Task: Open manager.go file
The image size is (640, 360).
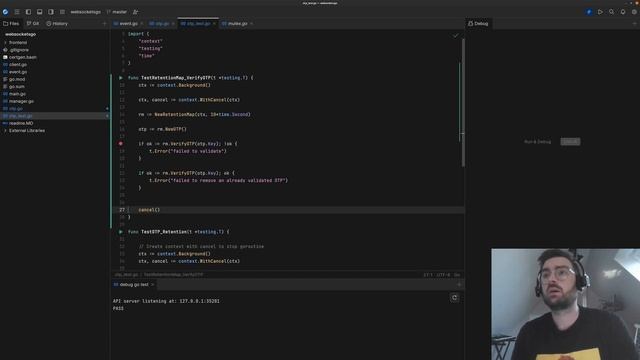Action: [x=21, y=101]
